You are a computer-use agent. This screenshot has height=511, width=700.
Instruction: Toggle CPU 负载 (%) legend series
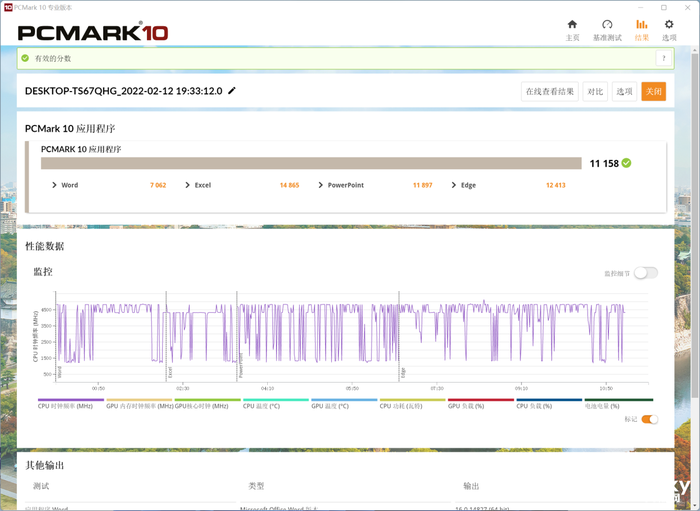[x=549, y=403]
